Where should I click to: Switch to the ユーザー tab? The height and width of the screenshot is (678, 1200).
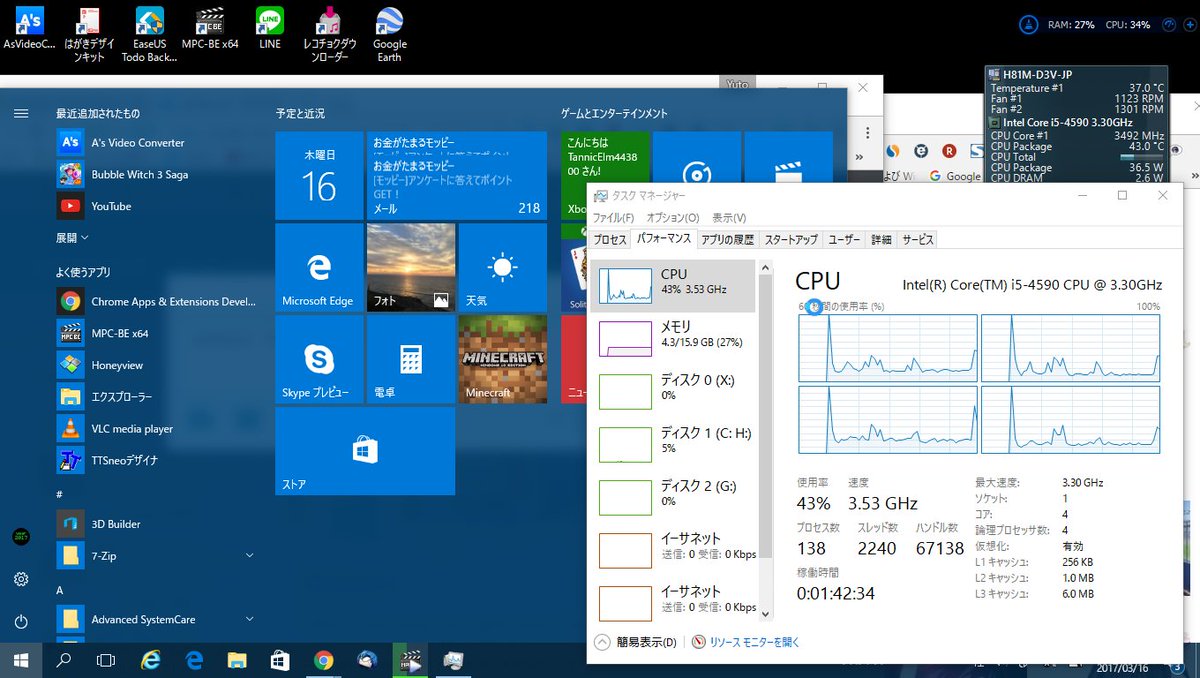point(845,240)
